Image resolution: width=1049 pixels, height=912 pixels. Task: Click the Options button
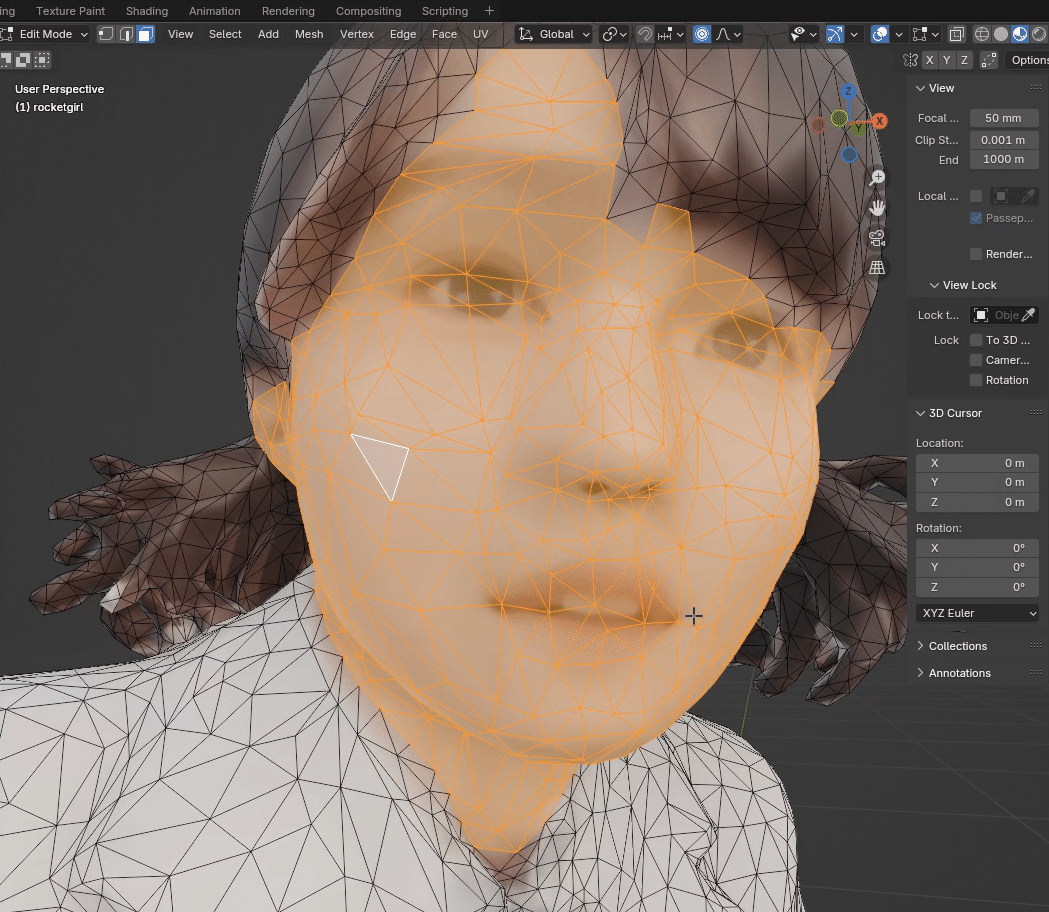(1029, 60)
